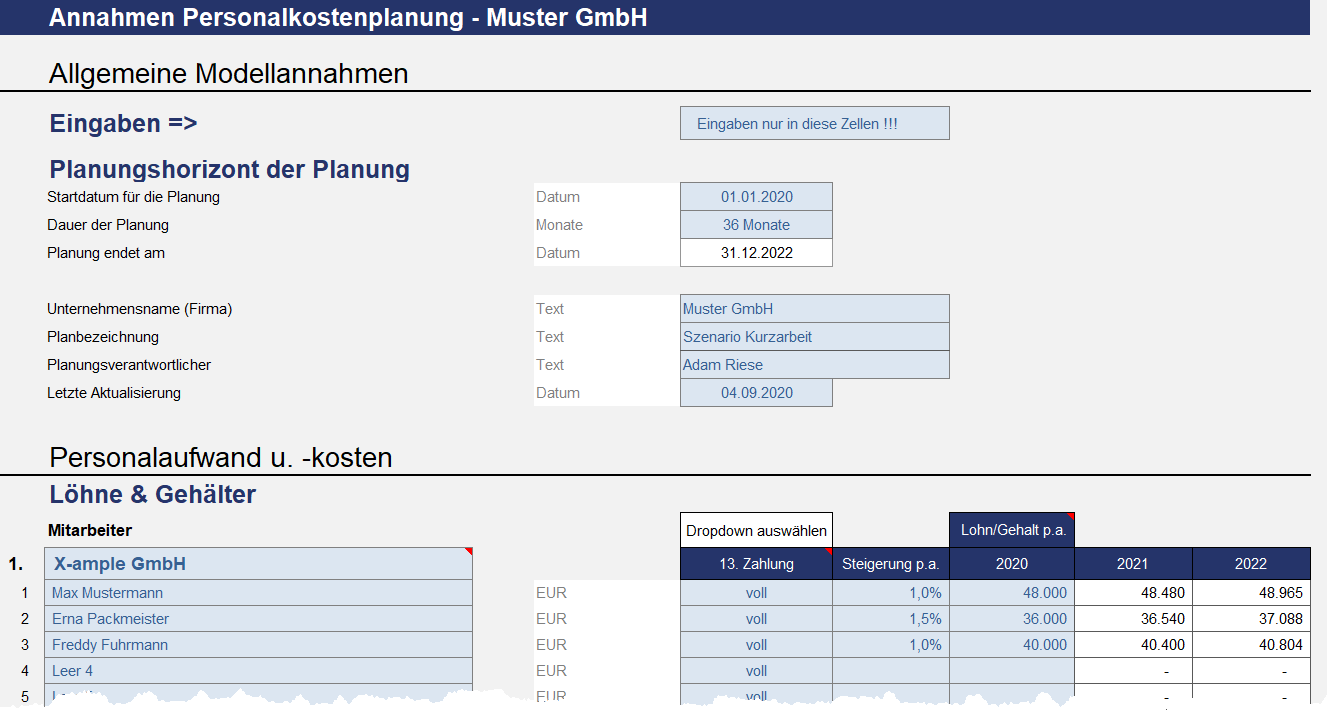Select the Planbezeichnung cell Szenario Kurzarbeit

pyautogui.click(x=814, y=337)
